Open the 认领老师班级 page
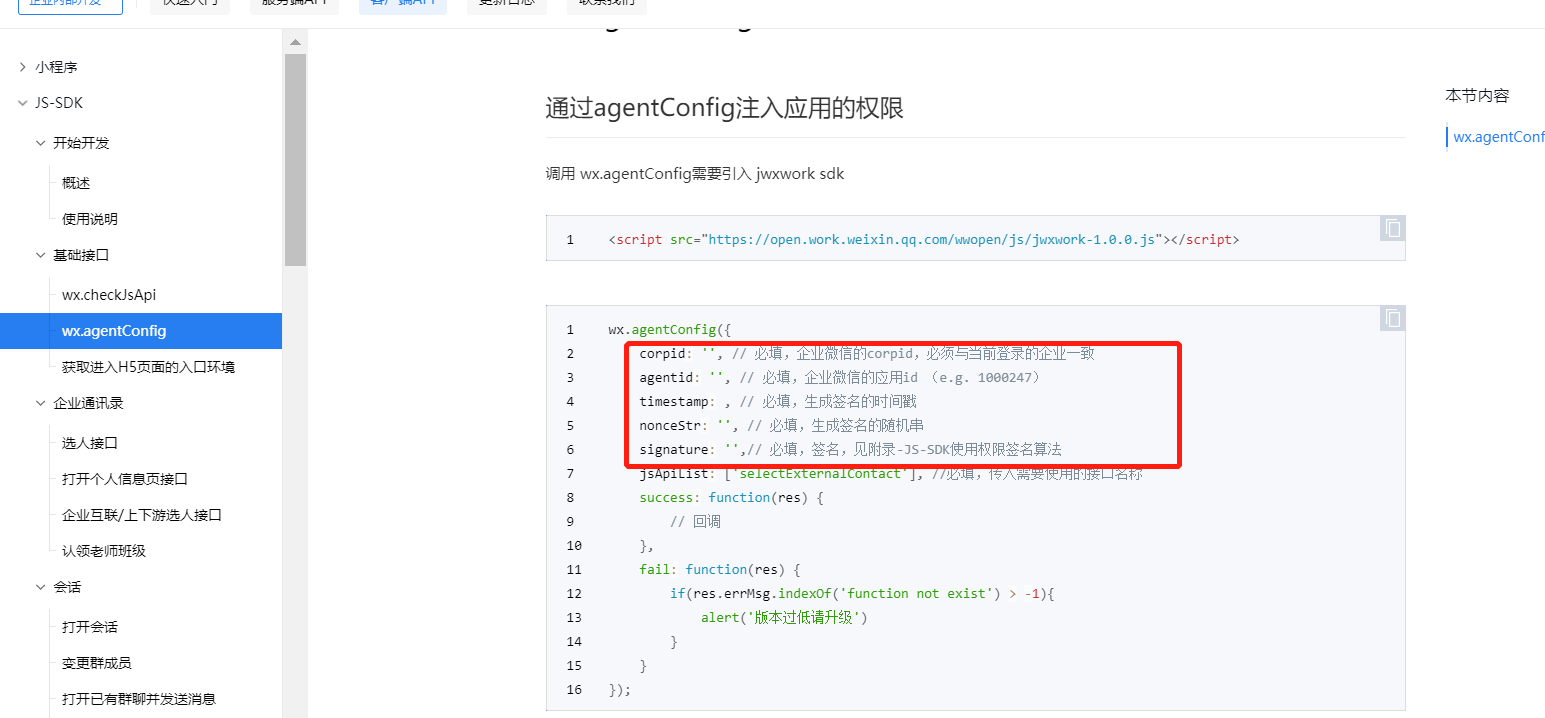1545x718 pixels. click(104, 551)
